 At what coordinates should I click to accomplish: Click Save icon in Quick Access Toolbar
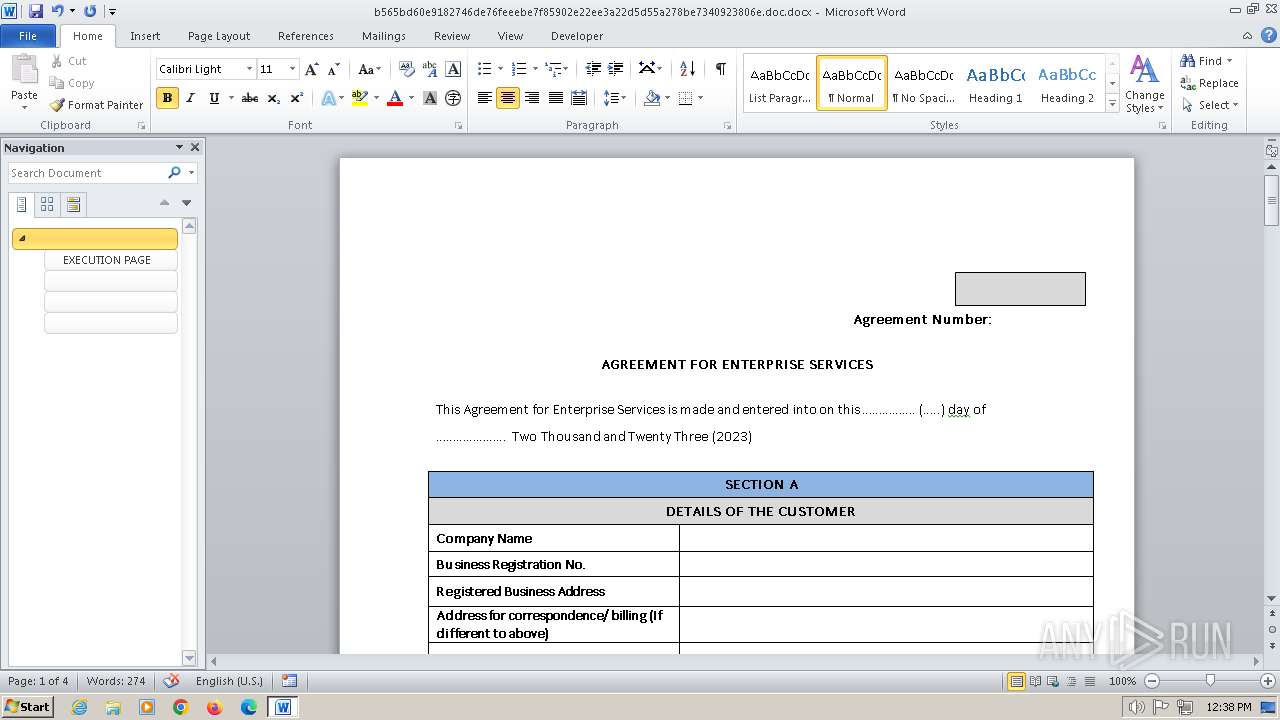pos(36,11)
